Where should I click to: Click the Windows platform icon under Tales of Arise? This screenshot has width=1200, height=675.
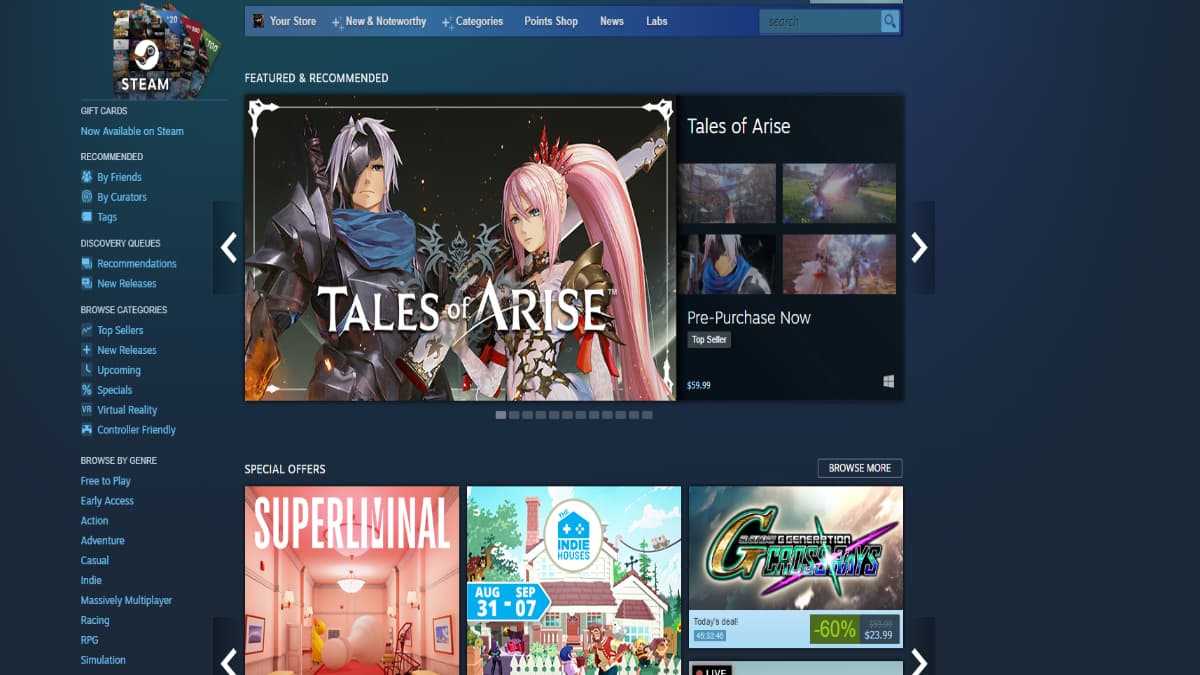click(x=888, y=382)
